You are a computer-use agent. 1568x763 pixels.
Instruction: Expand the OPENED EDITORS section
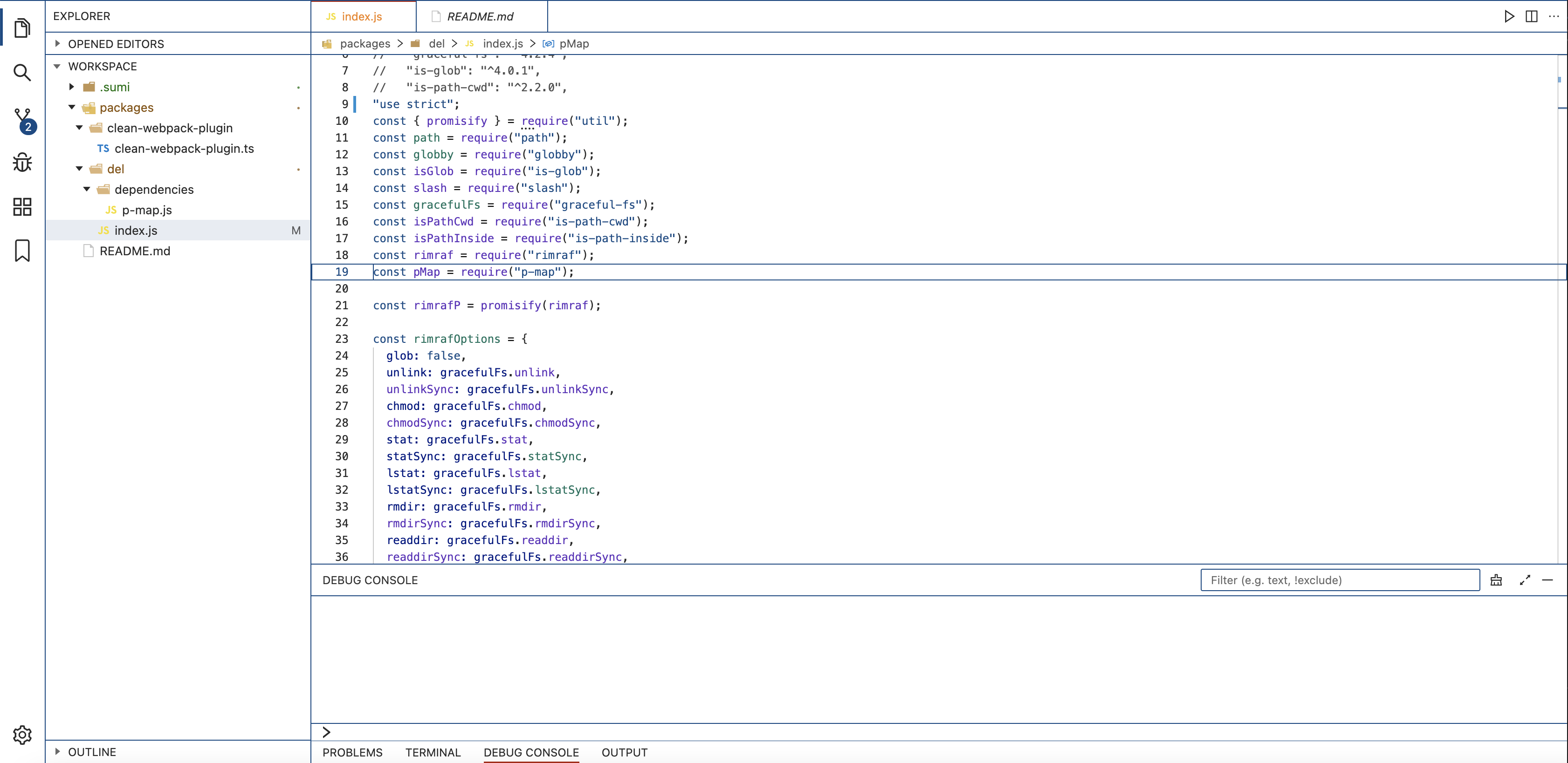pyautogui.click(x=58, y=44)
